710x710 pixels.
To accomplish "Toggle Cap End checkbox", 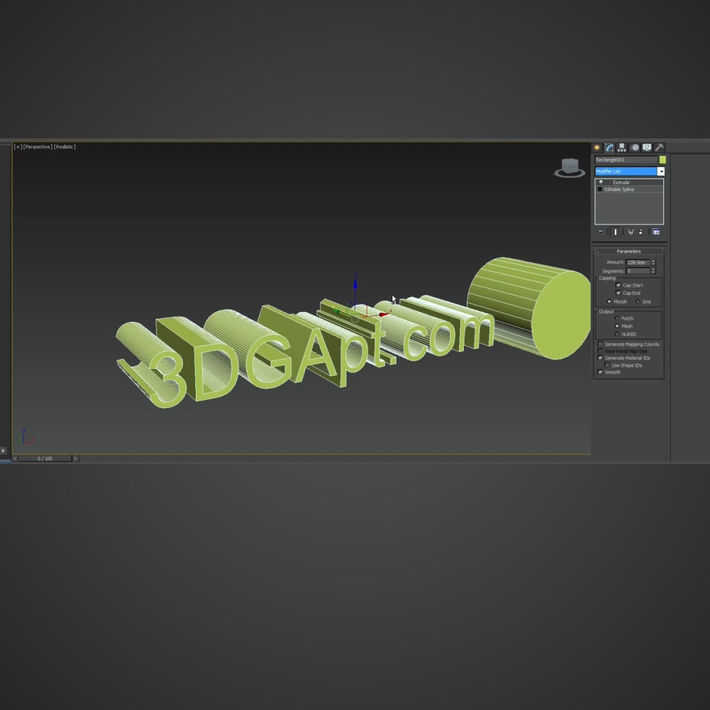I will click(618, 293).
